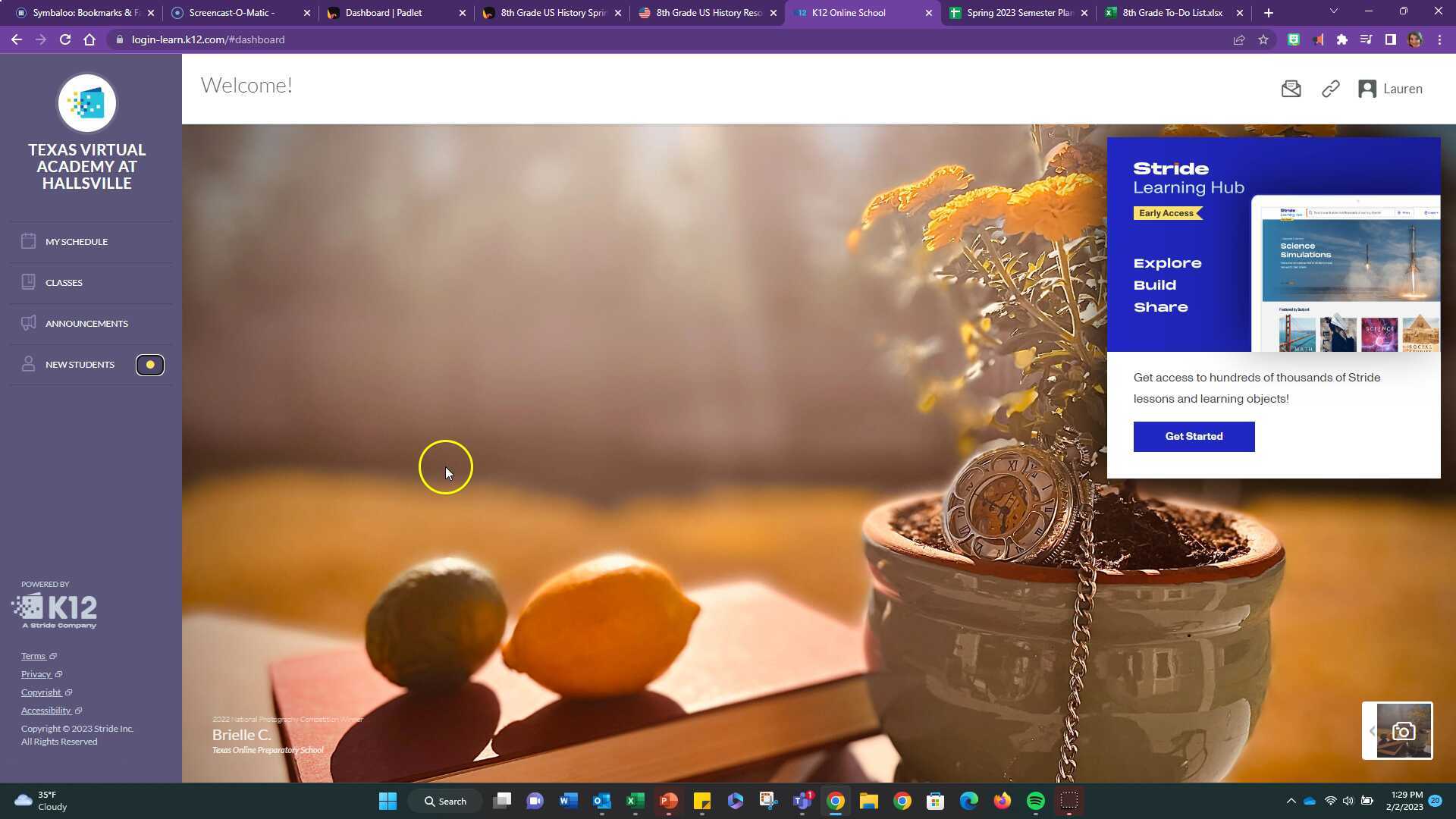Screen dimensions: 1456x819
Task: Open the Chrome extensions puzzle icon
Action: coord(1341,39)
